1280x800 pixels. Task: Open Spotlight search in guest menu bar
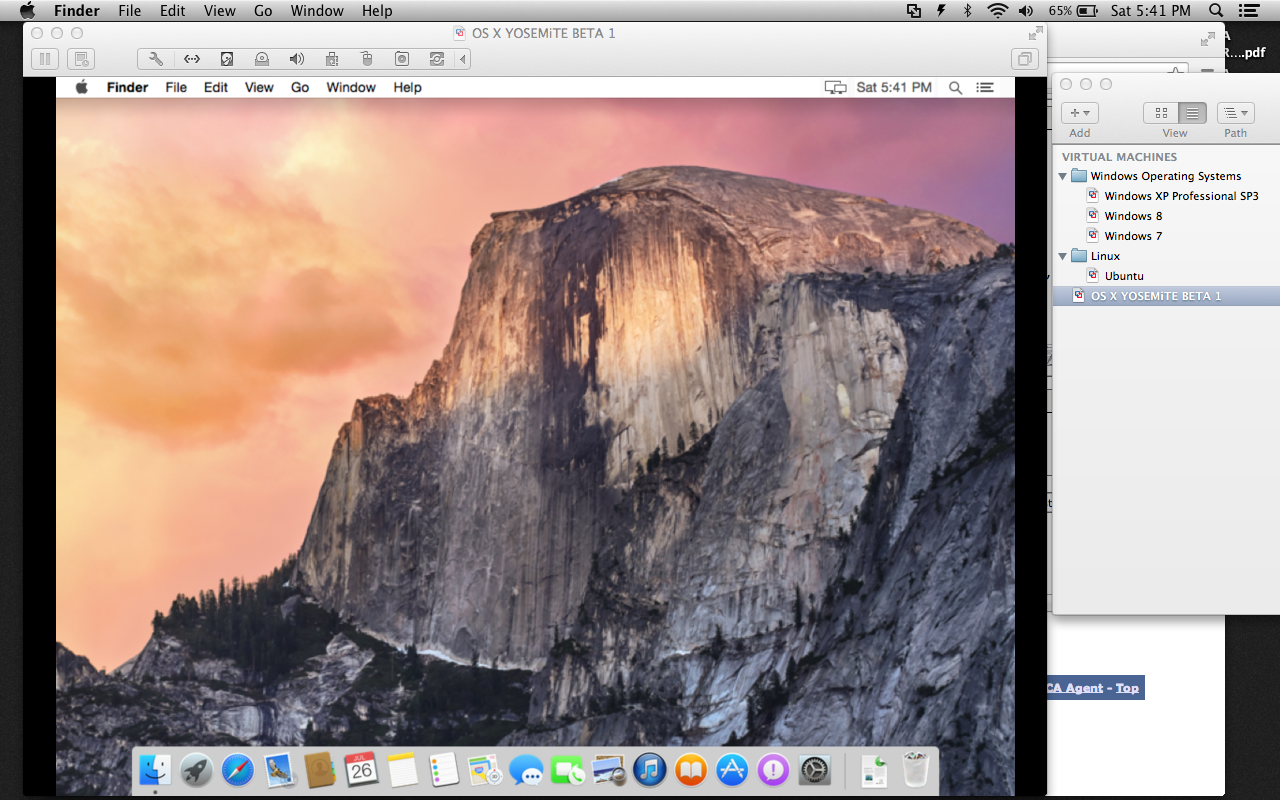pyautogui.click(x=955, y=87)
